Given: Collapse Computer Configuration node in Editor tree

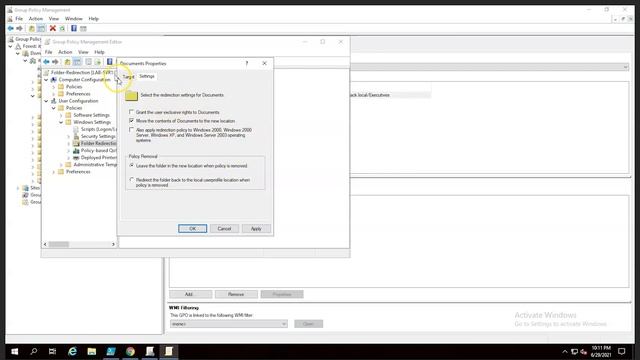Looking at the screenshot, I should point(47,80).
